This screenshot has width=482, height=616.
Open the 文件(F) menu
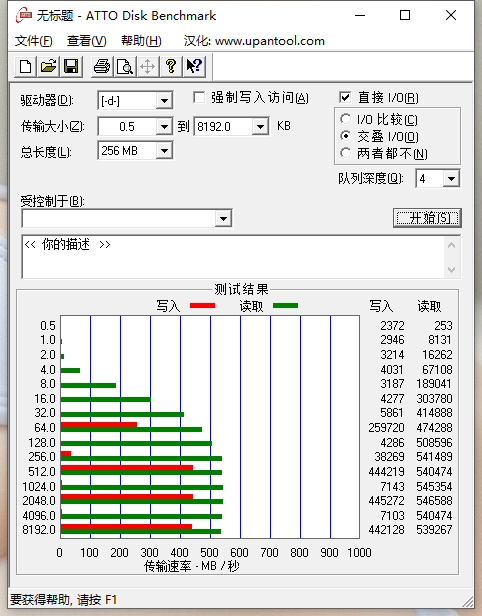tap(33, 41)
